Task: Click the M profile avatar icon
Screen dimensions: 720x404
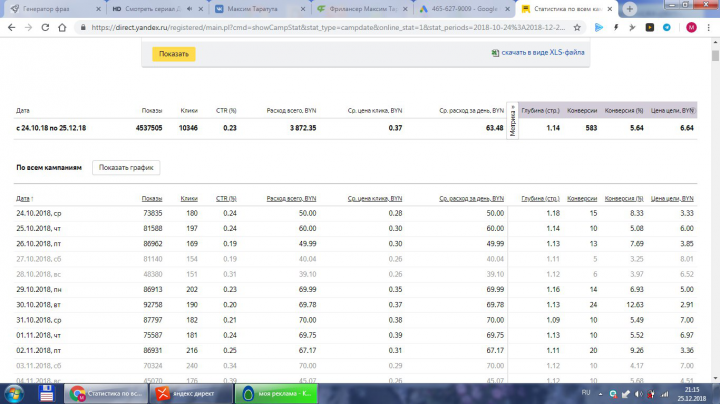Action: tap(691, 28)
